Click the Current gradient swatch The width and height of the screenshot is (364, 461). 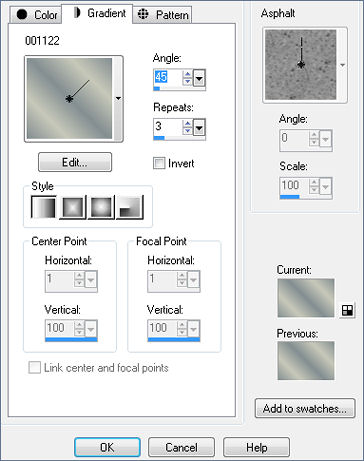[306, 298]
